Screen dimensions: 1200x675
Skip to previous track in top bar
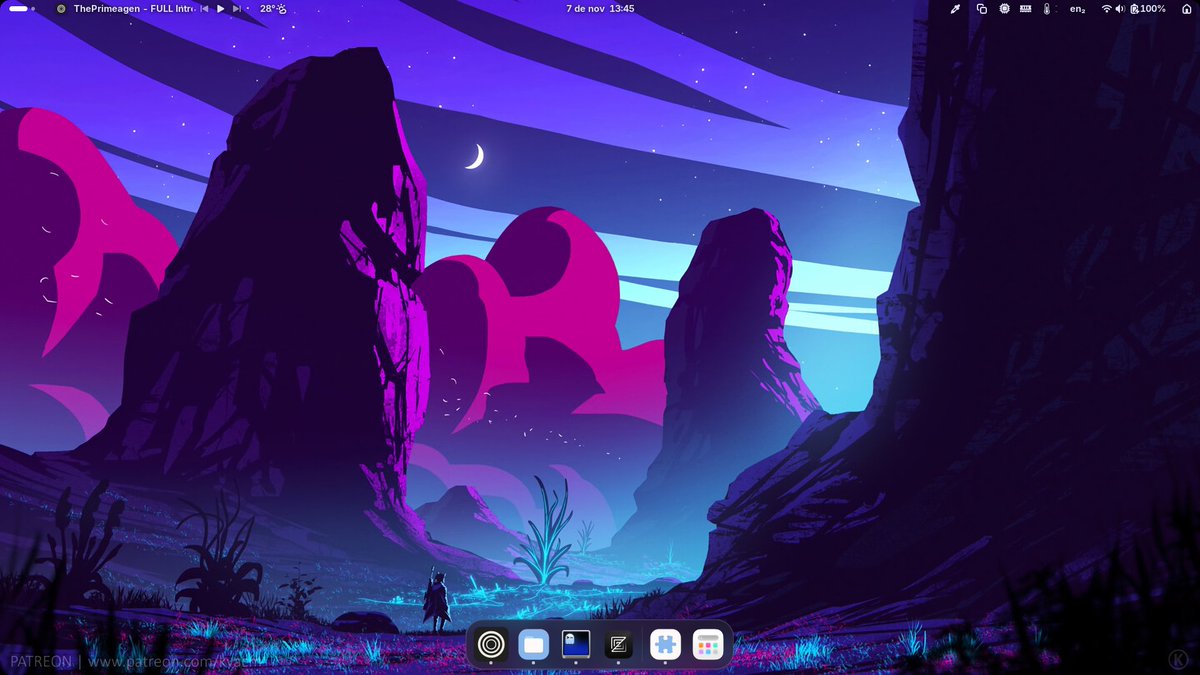(x=204, y=8)
